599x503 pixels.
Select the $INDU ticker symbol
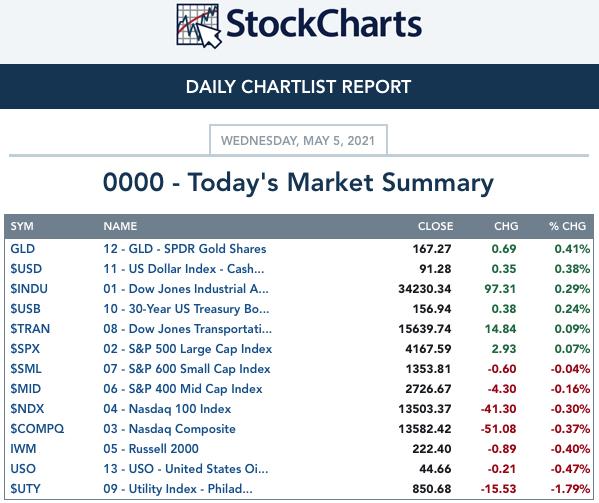pyautogui.click(x=29, y=289)
